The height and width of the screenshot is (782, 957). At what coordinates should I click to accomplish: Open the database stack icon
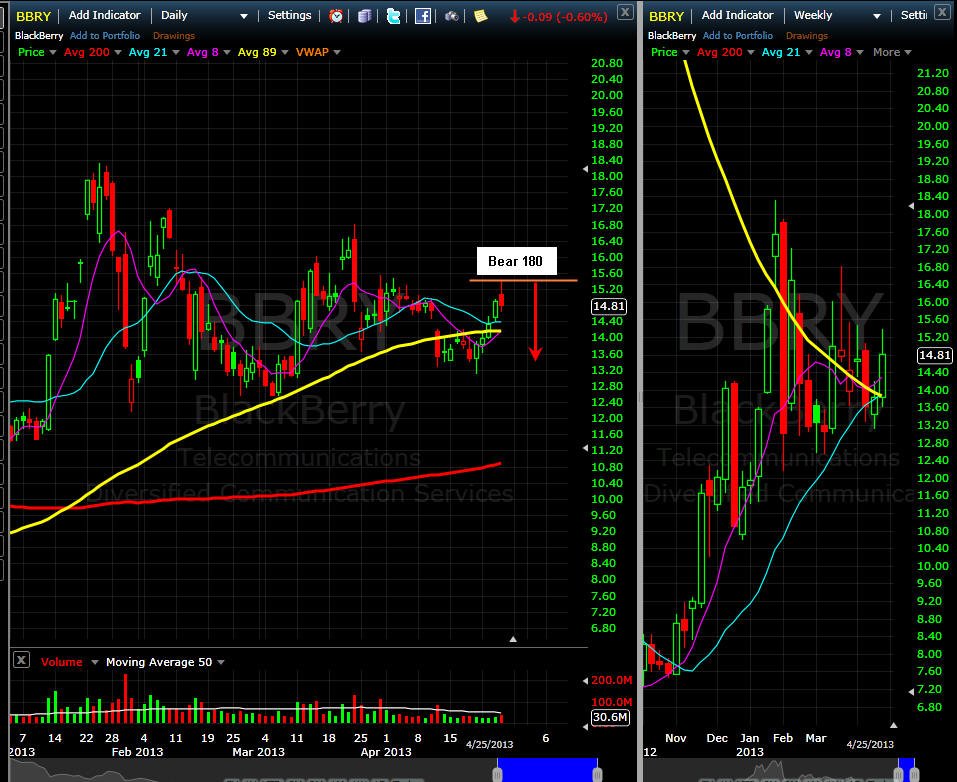point(364,16)
